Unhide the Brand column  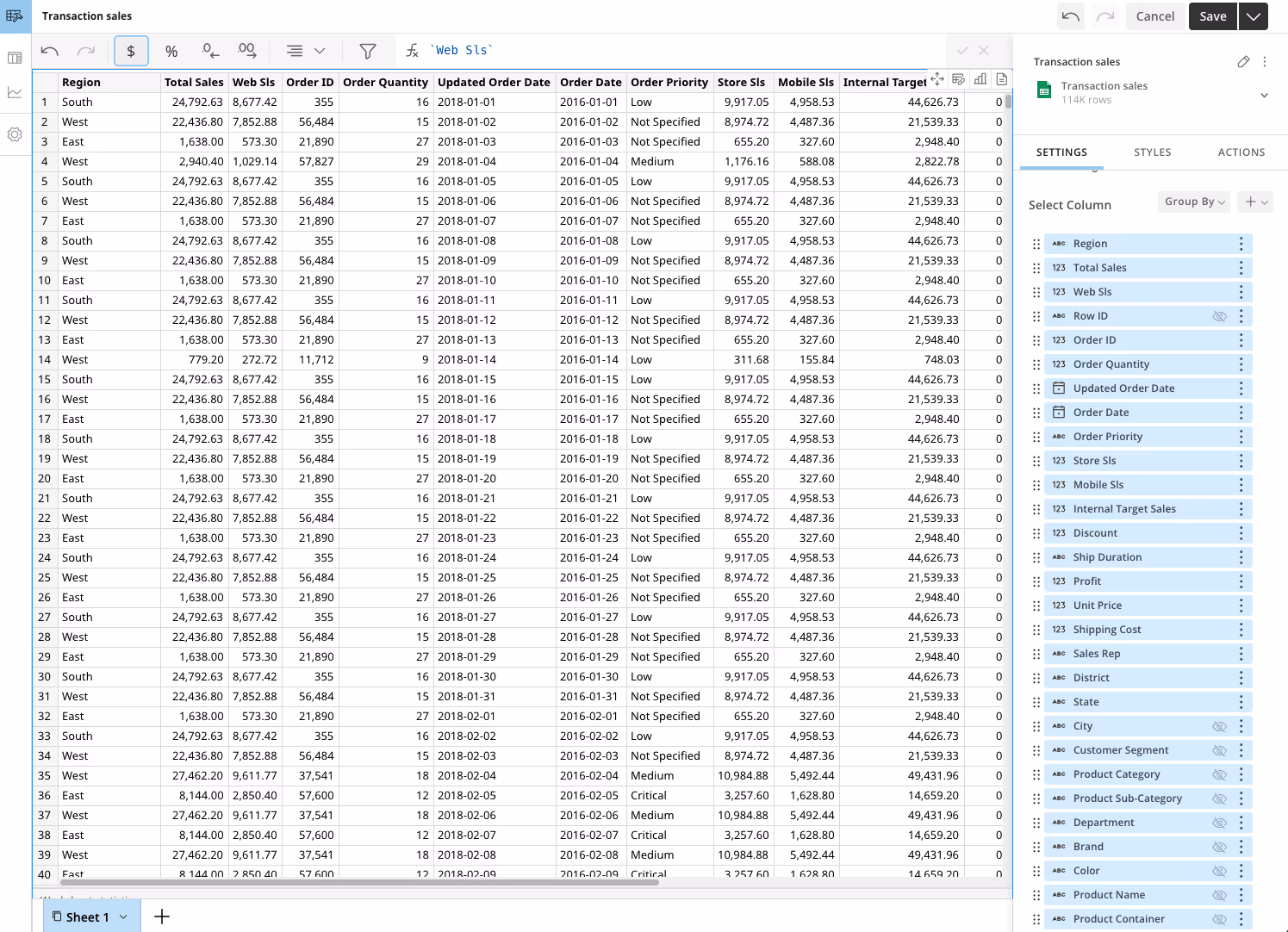pyautogui.click(x=1219, y=847)
